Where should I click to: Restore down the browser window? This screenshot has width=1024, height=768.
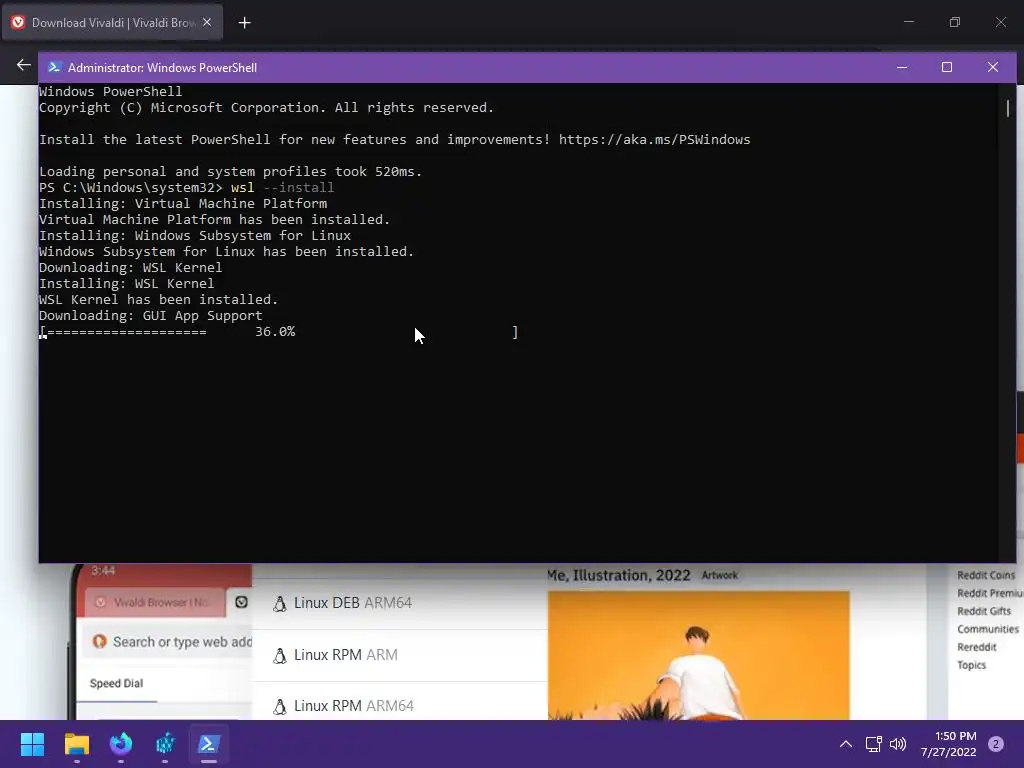click(x=954, y=22)
